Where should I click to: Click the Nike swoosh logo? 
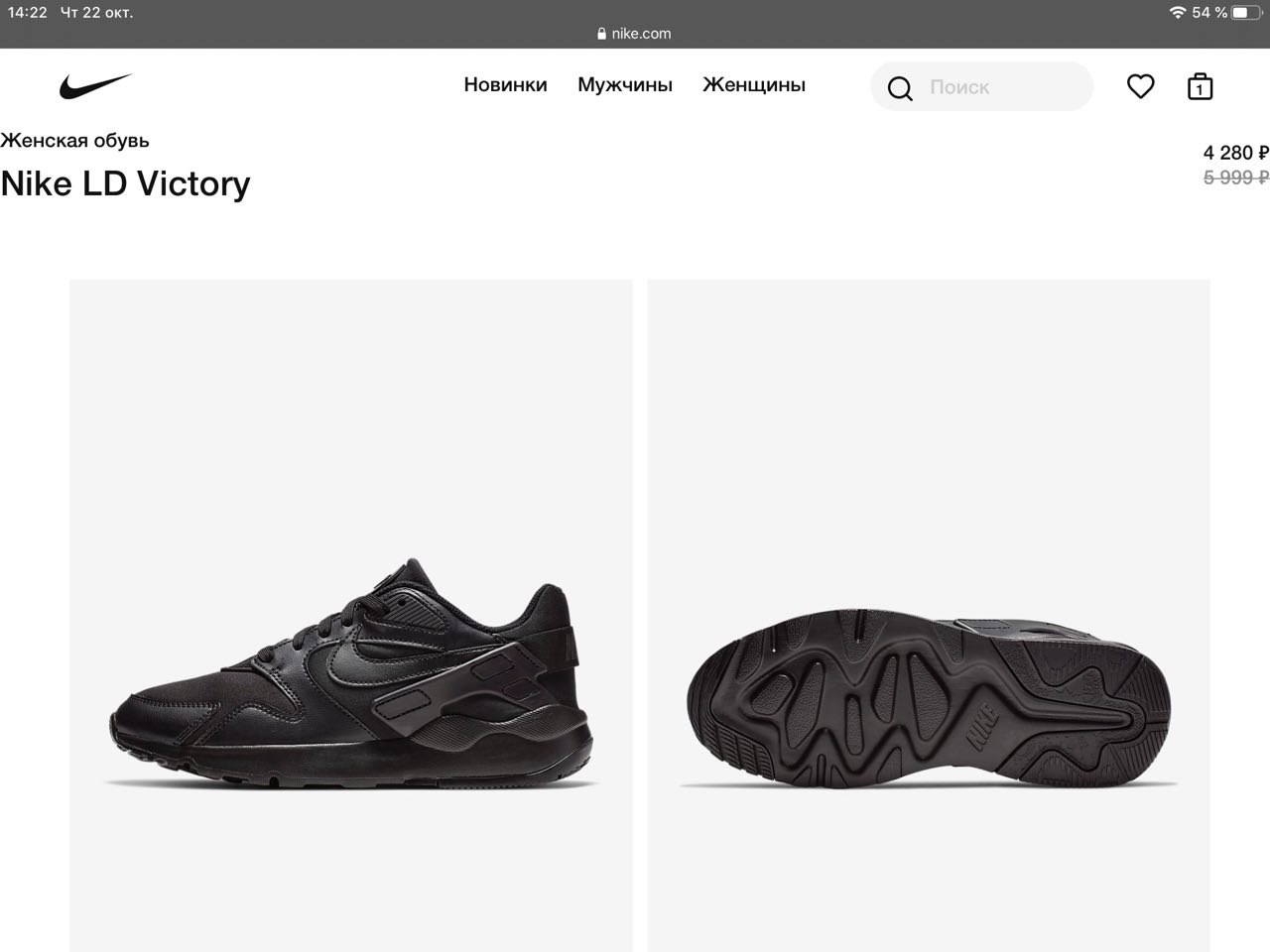click(95, 86)
